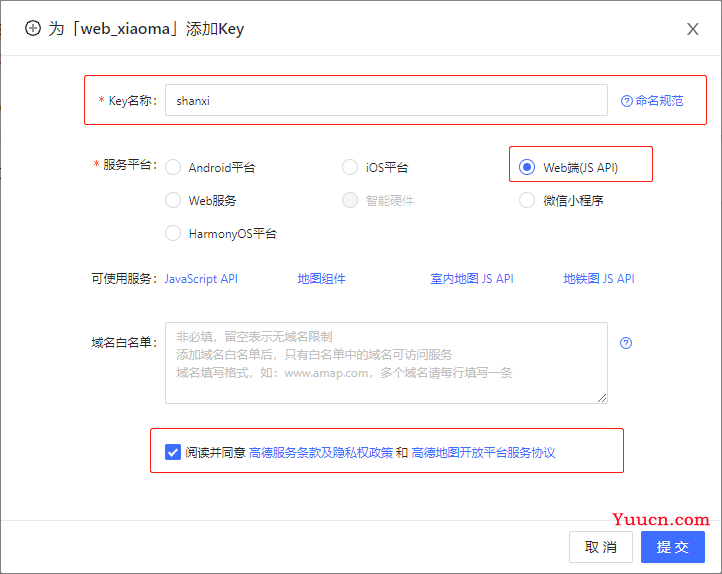Click the disabled 智能硬件 radio option
722x574 pixels.
click(x=350, y=200)
